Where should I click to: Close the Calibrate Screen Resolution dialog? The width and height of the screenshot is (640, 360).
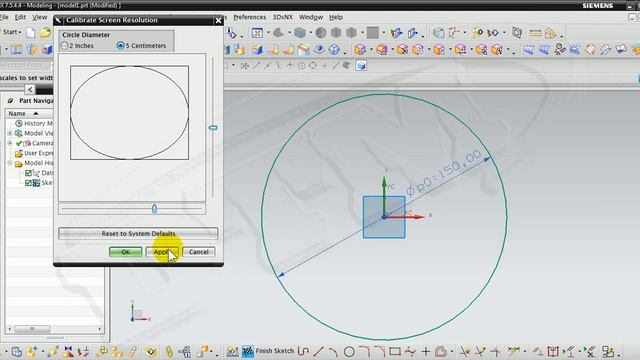tap(218, 20)
